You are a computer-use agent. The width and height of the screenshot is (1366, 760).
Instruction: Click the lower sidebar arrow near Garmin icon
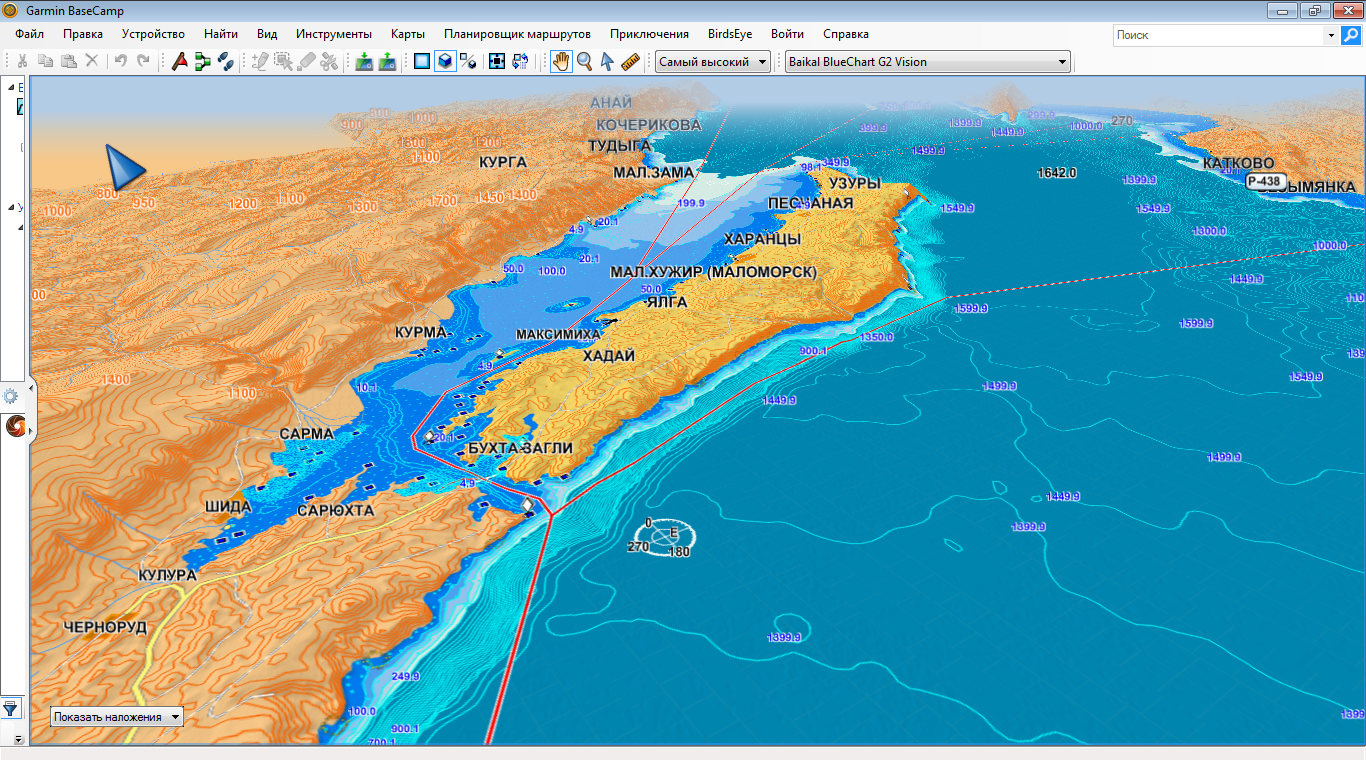[x=29, y=431]
